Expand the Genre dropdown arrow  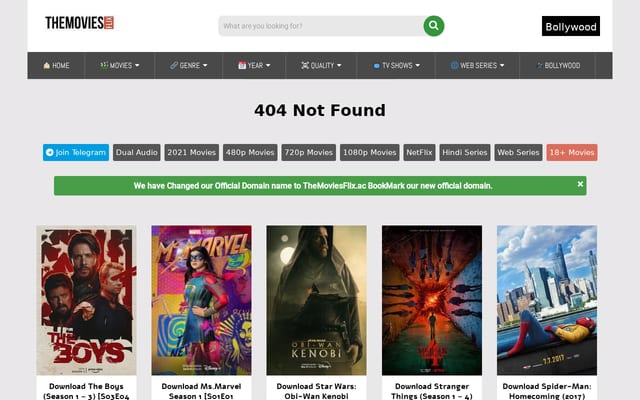(205, 65)
